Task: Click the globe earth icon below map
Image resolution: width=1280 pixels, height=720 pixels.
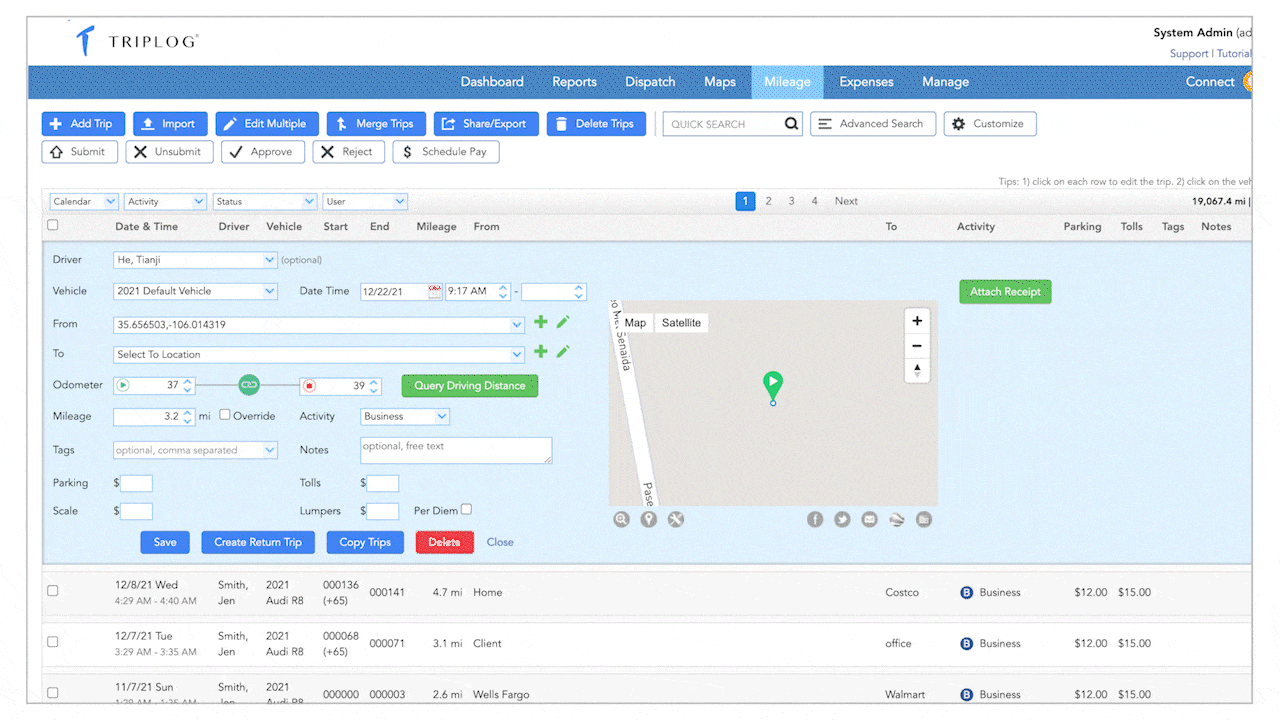Action: point(896,519)
